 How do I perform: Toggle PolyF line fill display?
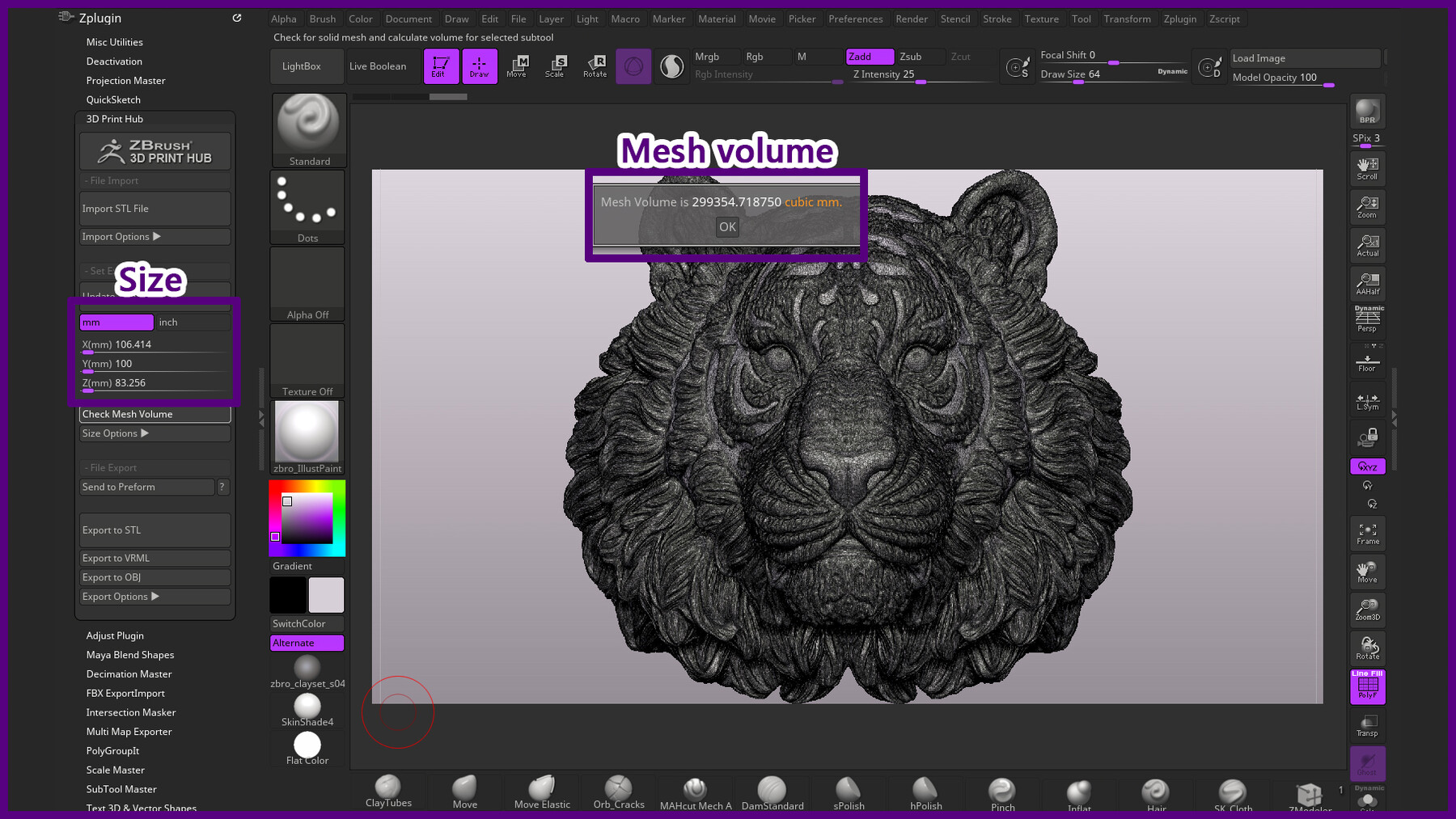pyautogui.click(x=1367, y=686)
